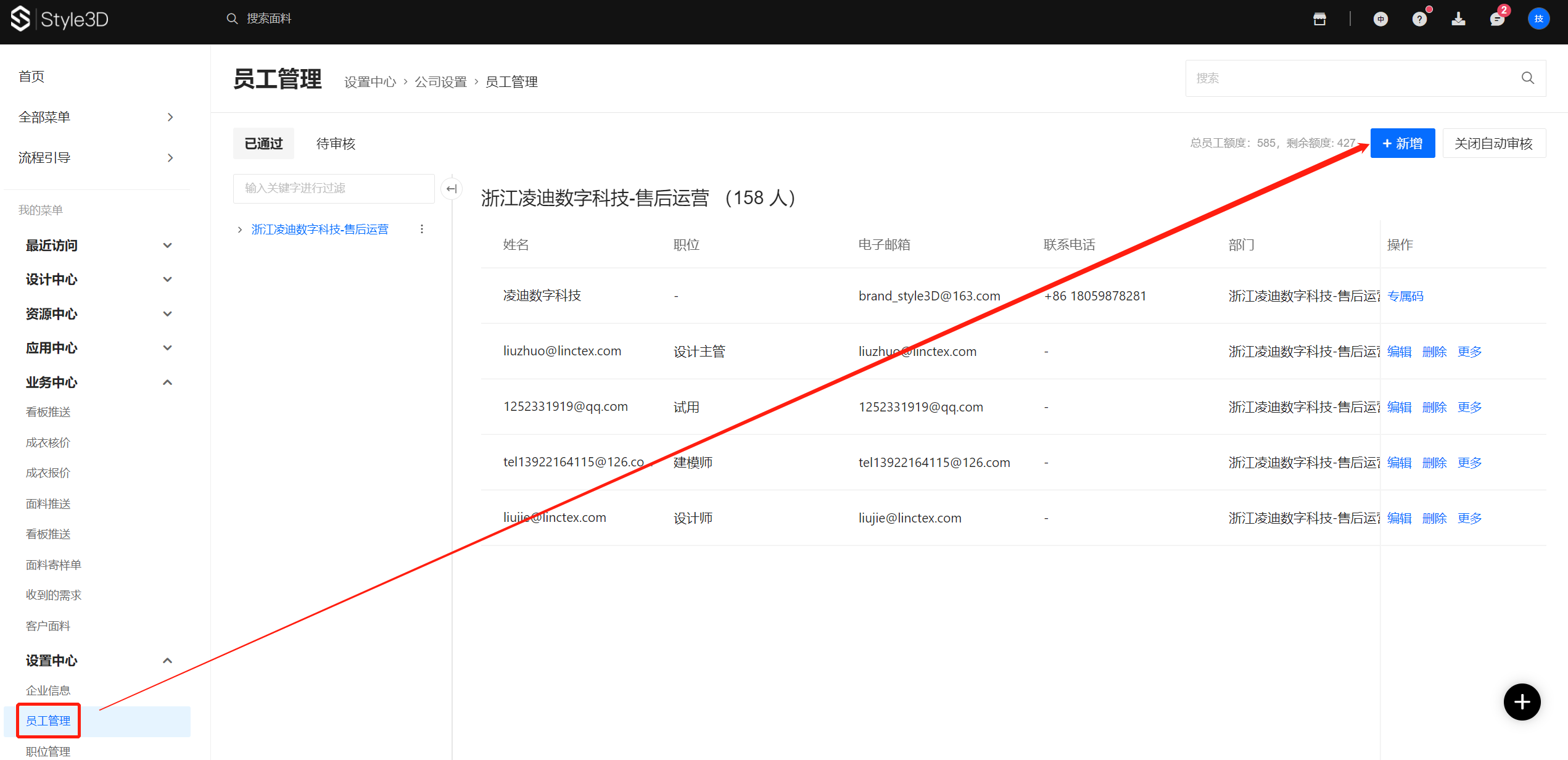
Task: Open messages icon with badge 2
Action: click(1496, 19)
